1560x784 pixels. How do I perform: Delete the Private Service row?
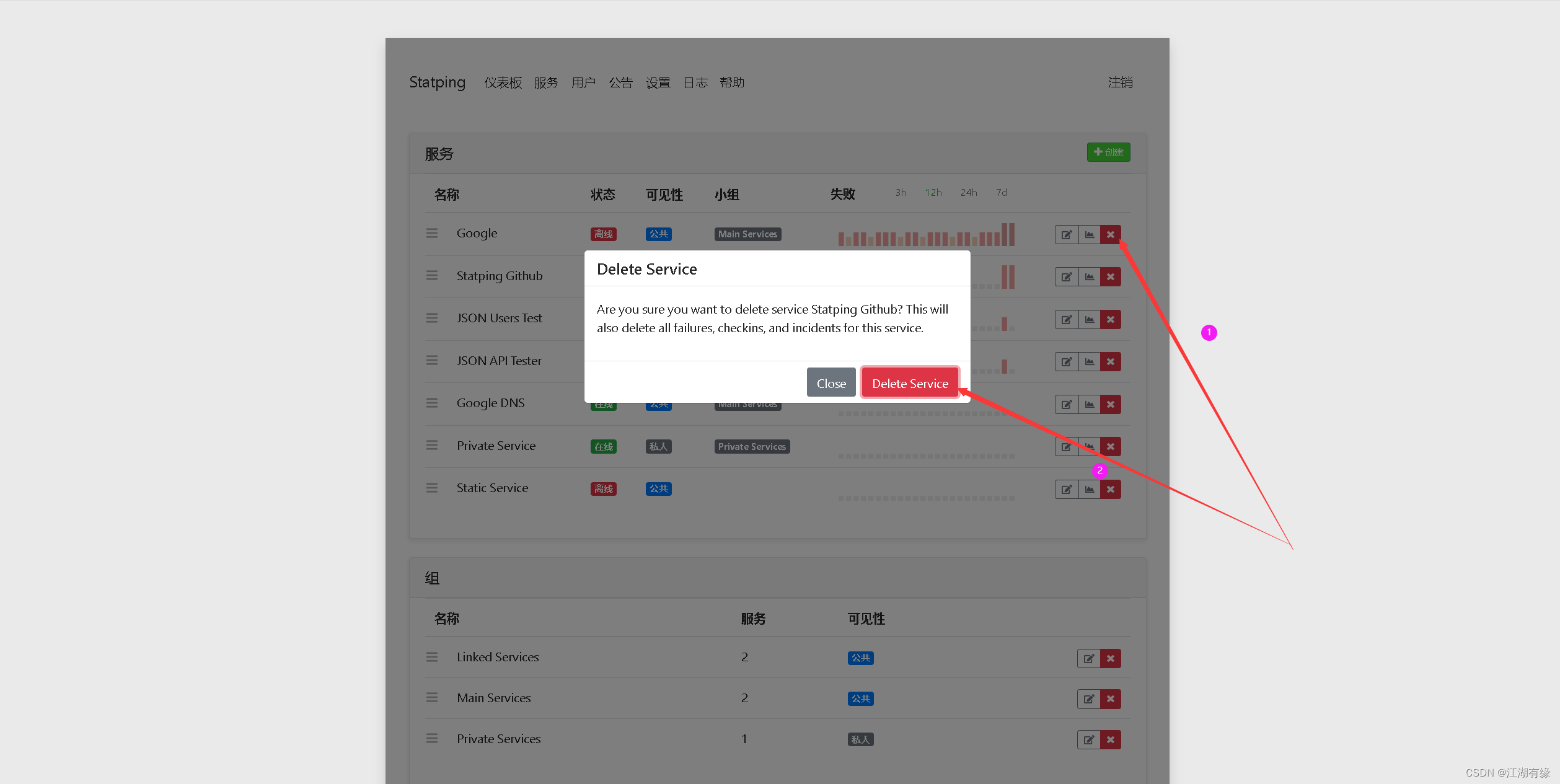pos(1111,447)
